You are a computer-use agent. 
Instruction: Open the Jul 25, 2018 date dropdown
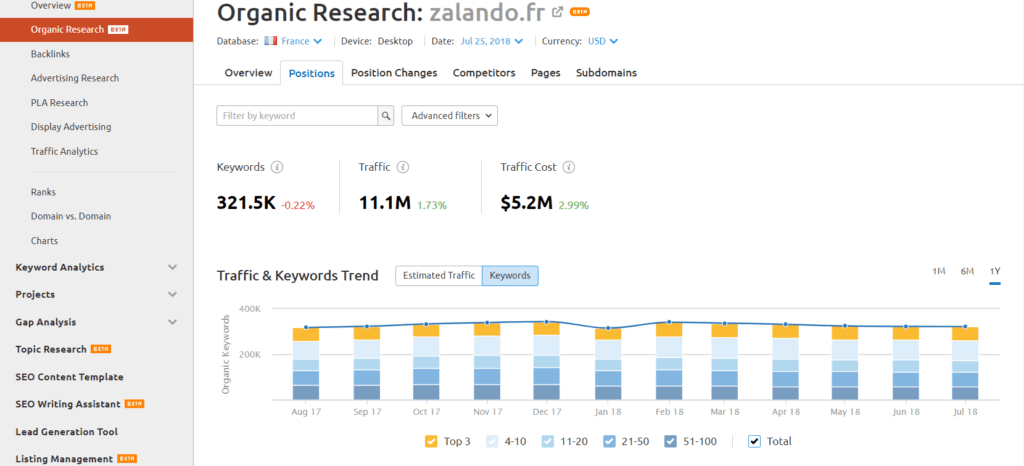[491, 41]
